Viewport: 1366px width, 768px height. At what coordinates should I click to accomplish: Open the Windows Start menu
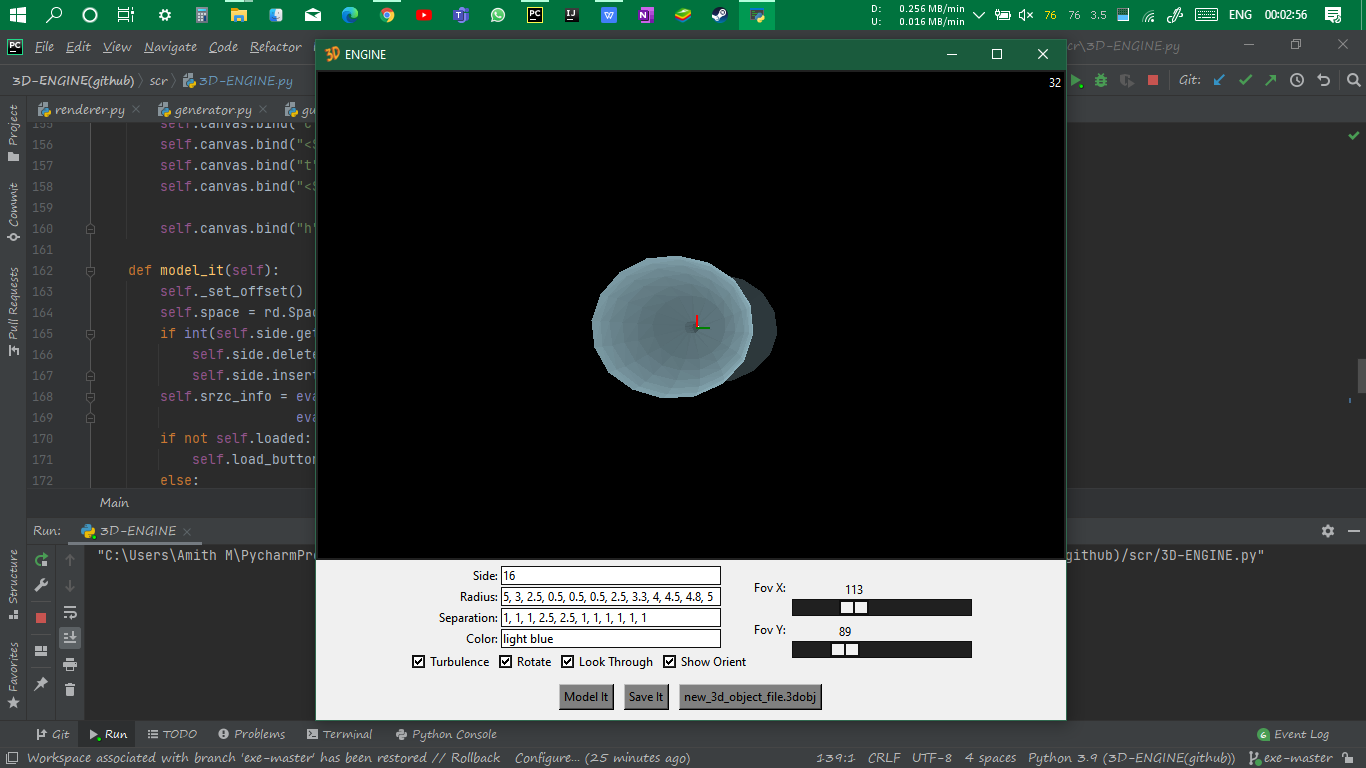pos(17,15)
